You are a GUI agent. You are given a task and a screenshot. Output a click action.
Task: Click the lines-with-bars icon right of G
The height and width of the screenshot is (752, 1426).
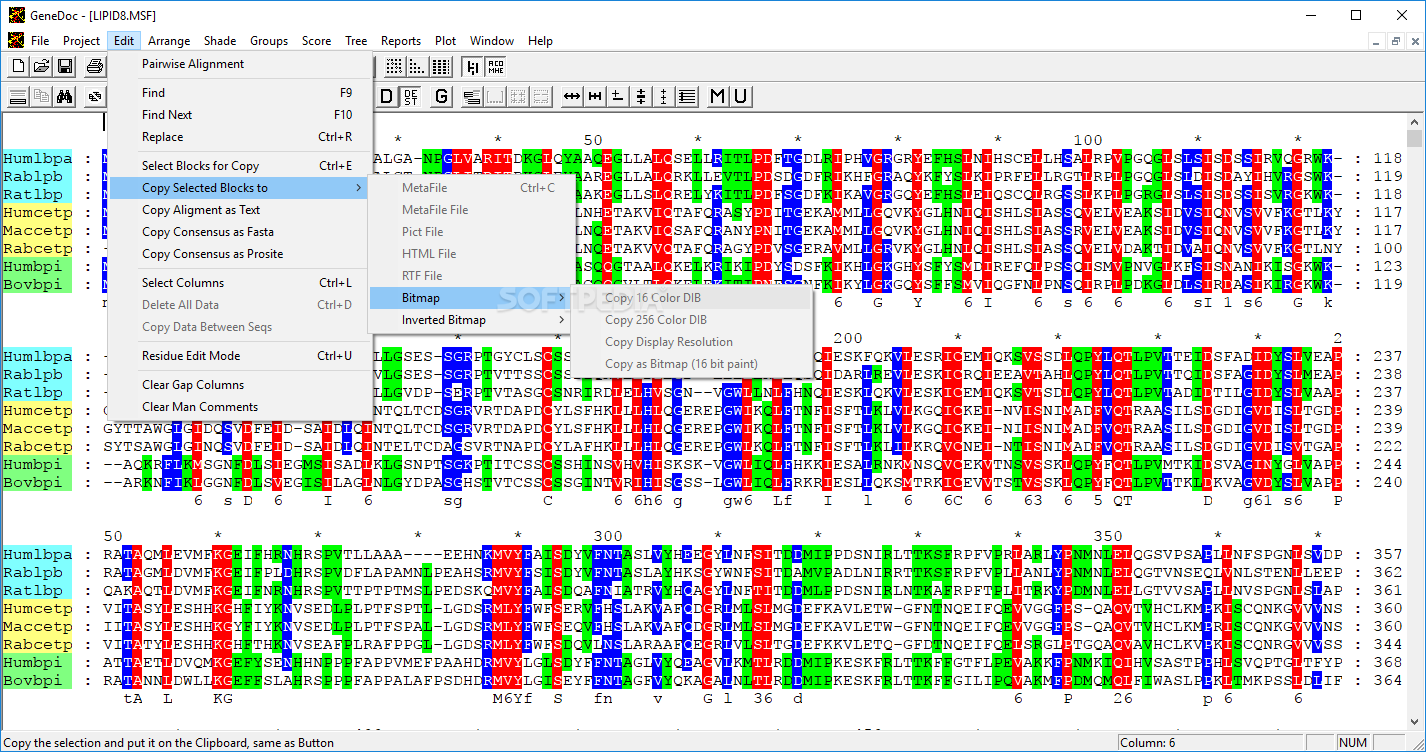(472, 97)
